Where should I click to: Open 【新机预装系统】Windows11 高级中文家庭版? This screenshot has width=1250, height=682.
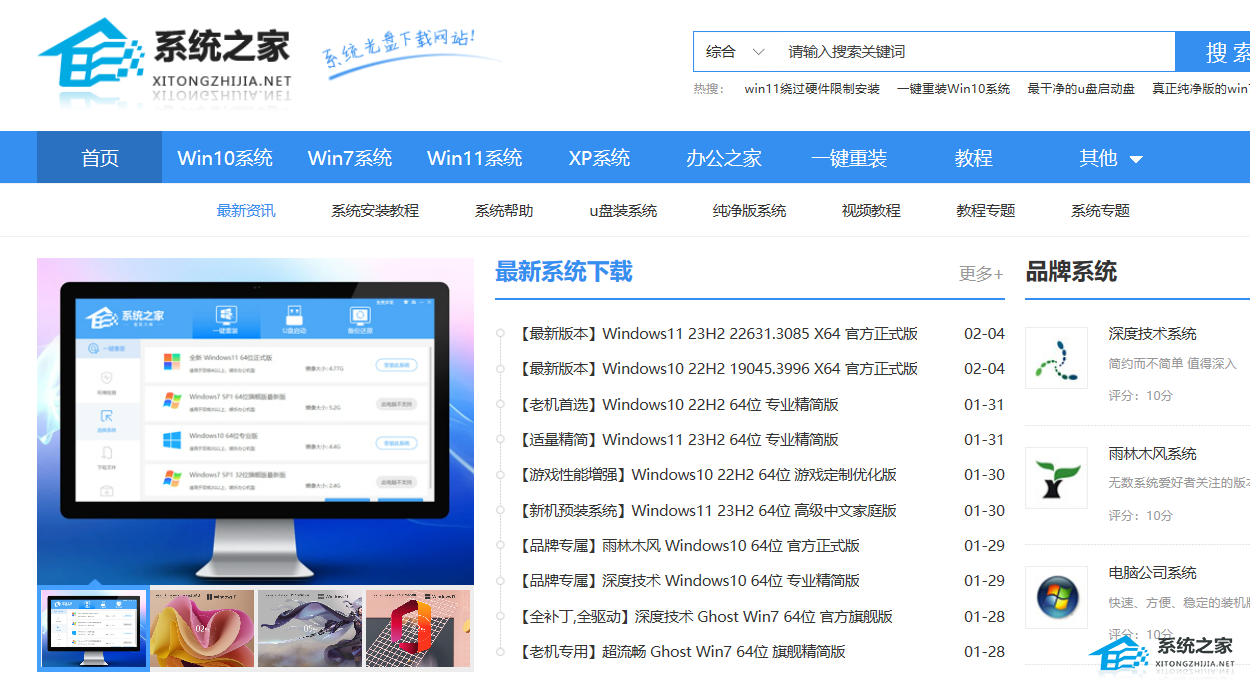pos(707,511)
